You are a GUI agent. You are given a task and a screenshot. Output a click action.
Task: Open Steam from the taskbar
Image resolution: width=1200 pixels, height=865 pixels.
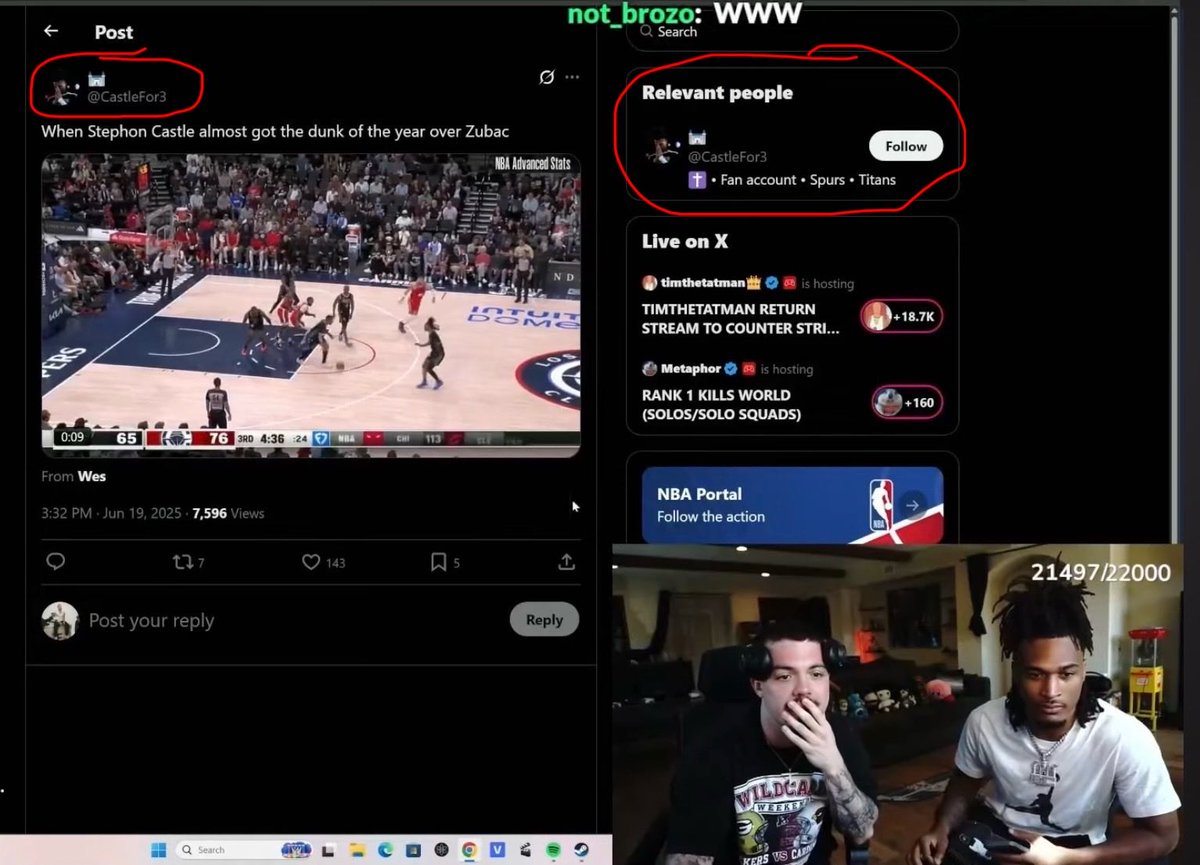[581, 850]
